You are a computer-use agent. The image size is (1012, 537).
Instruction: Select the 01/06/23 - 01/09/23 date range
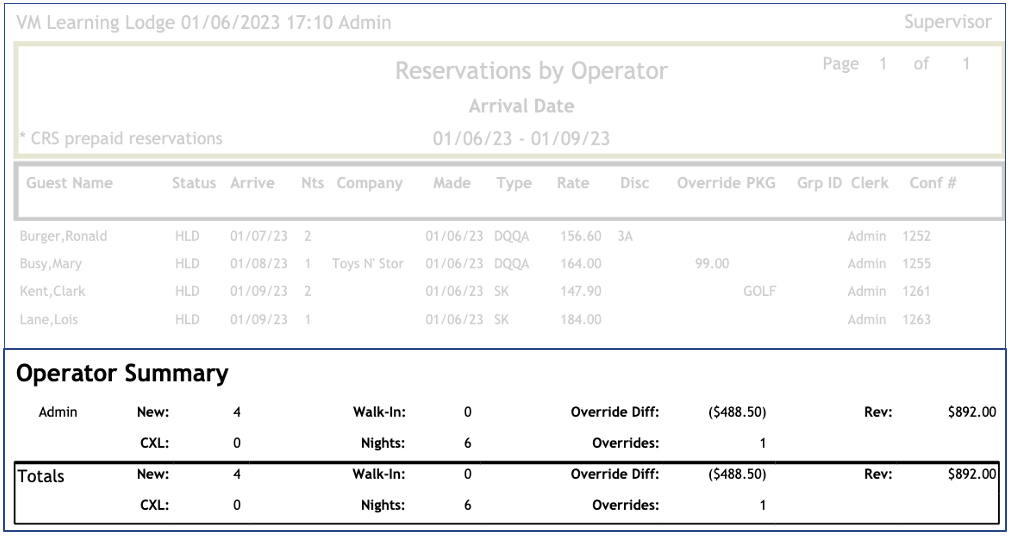pyautogui.click(x=520, y=139)
